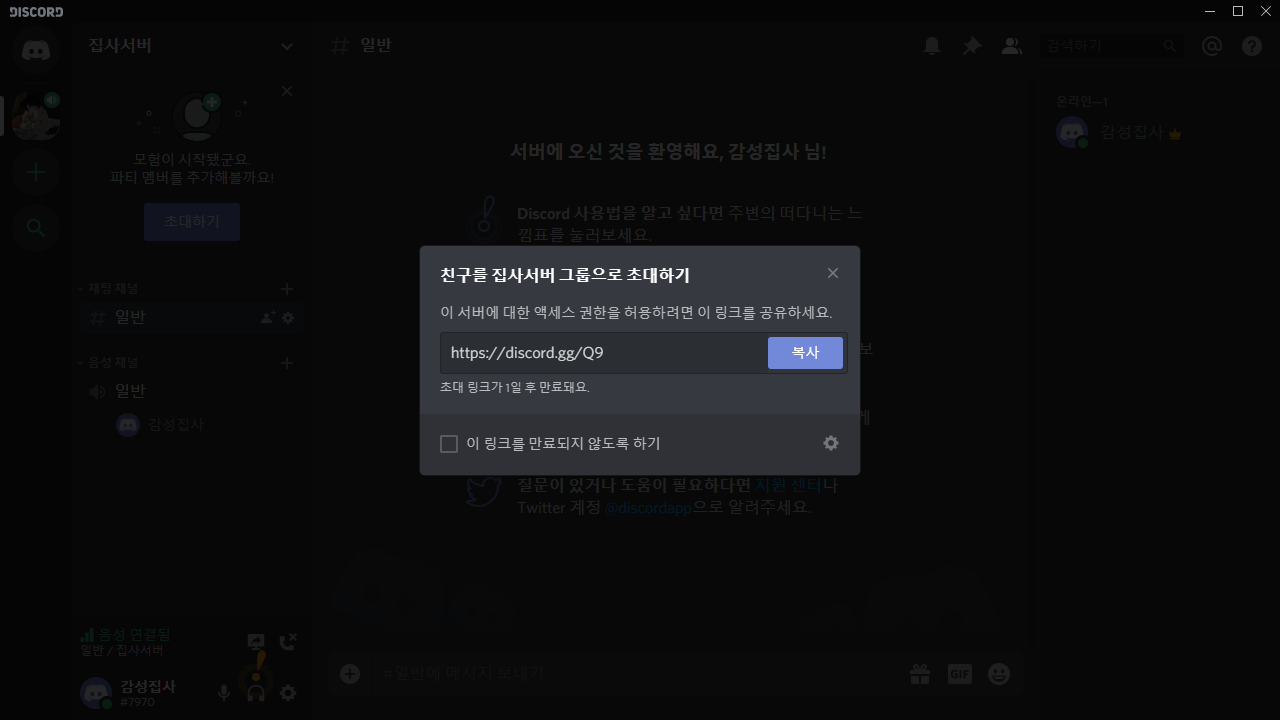The height and width of the screenshot is (720, 1280).
Task: Add a server with plus icon
Action: pyautogui.click(x=36, y=172)
